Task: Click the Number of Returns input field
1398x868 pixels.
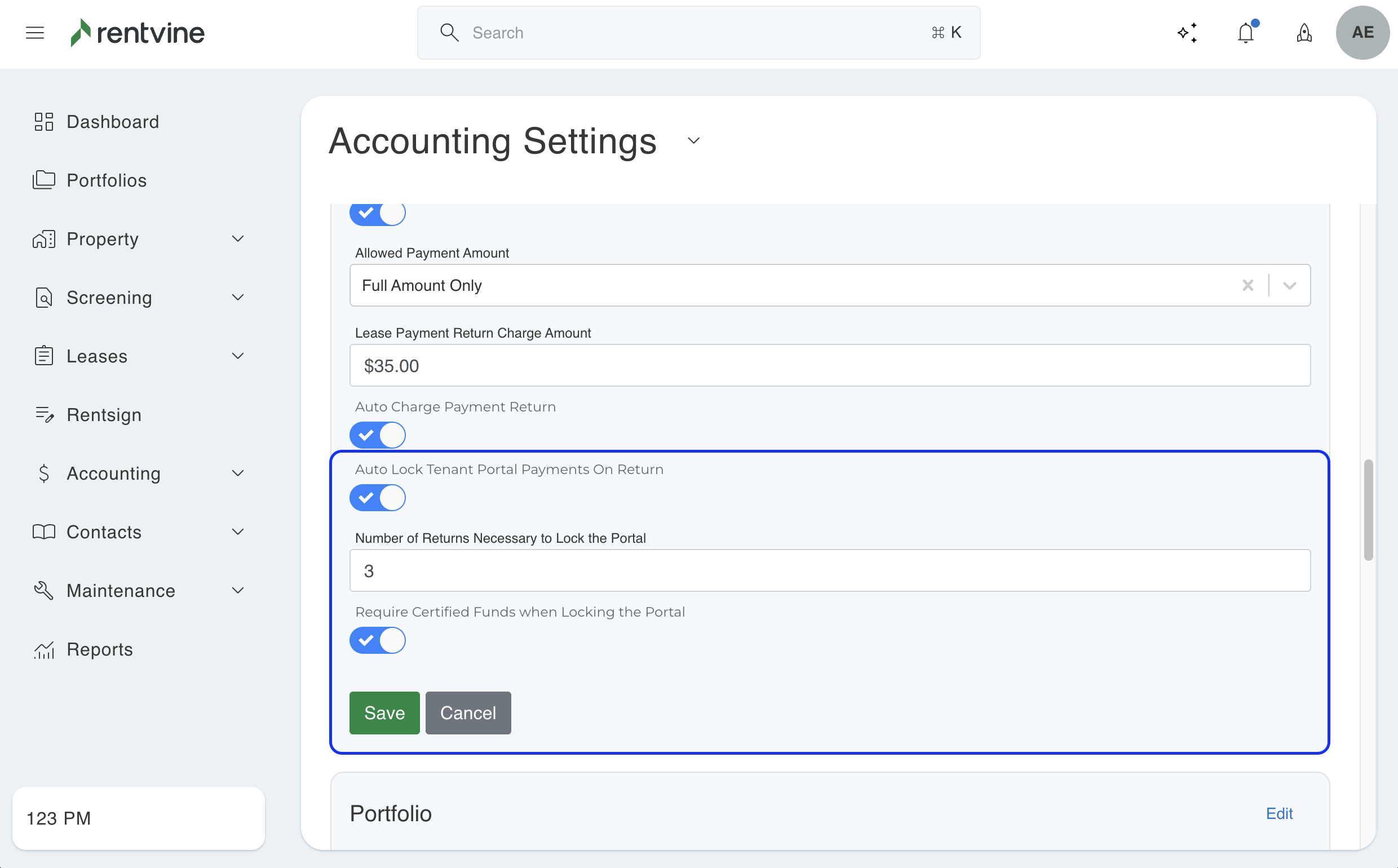Action: pos(830,570)
